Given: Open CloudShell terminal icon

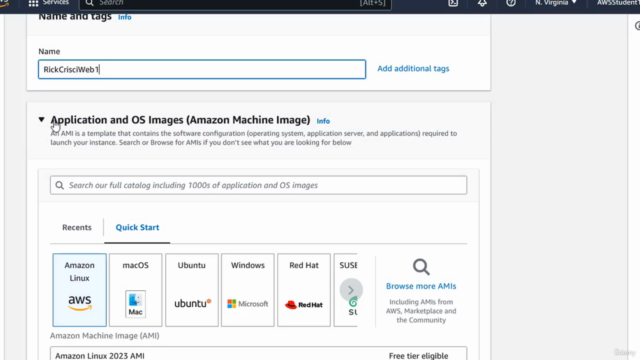Looking at the screenshot, I should coord(453,3).
